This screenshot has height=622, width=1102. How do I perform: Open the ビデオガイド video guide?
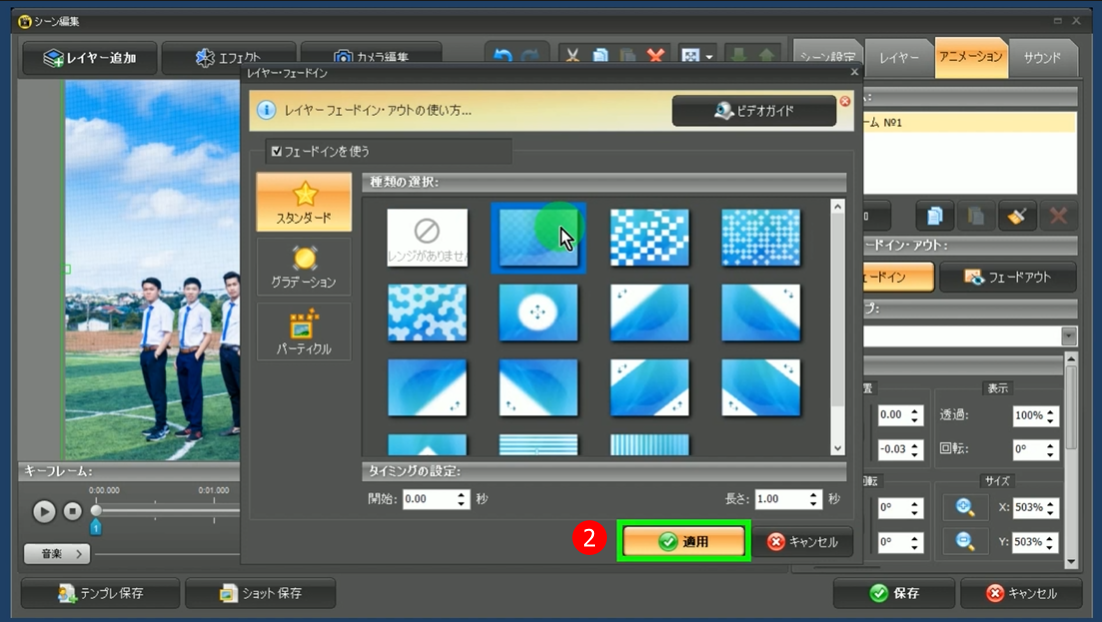754,111
